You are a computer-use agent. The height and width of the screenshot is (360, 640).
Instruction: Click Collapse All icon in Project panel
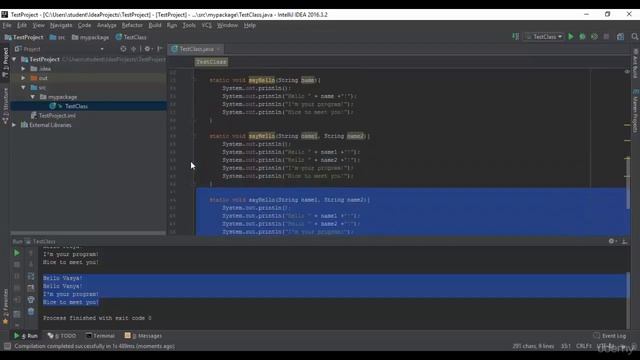click(133, 49)
